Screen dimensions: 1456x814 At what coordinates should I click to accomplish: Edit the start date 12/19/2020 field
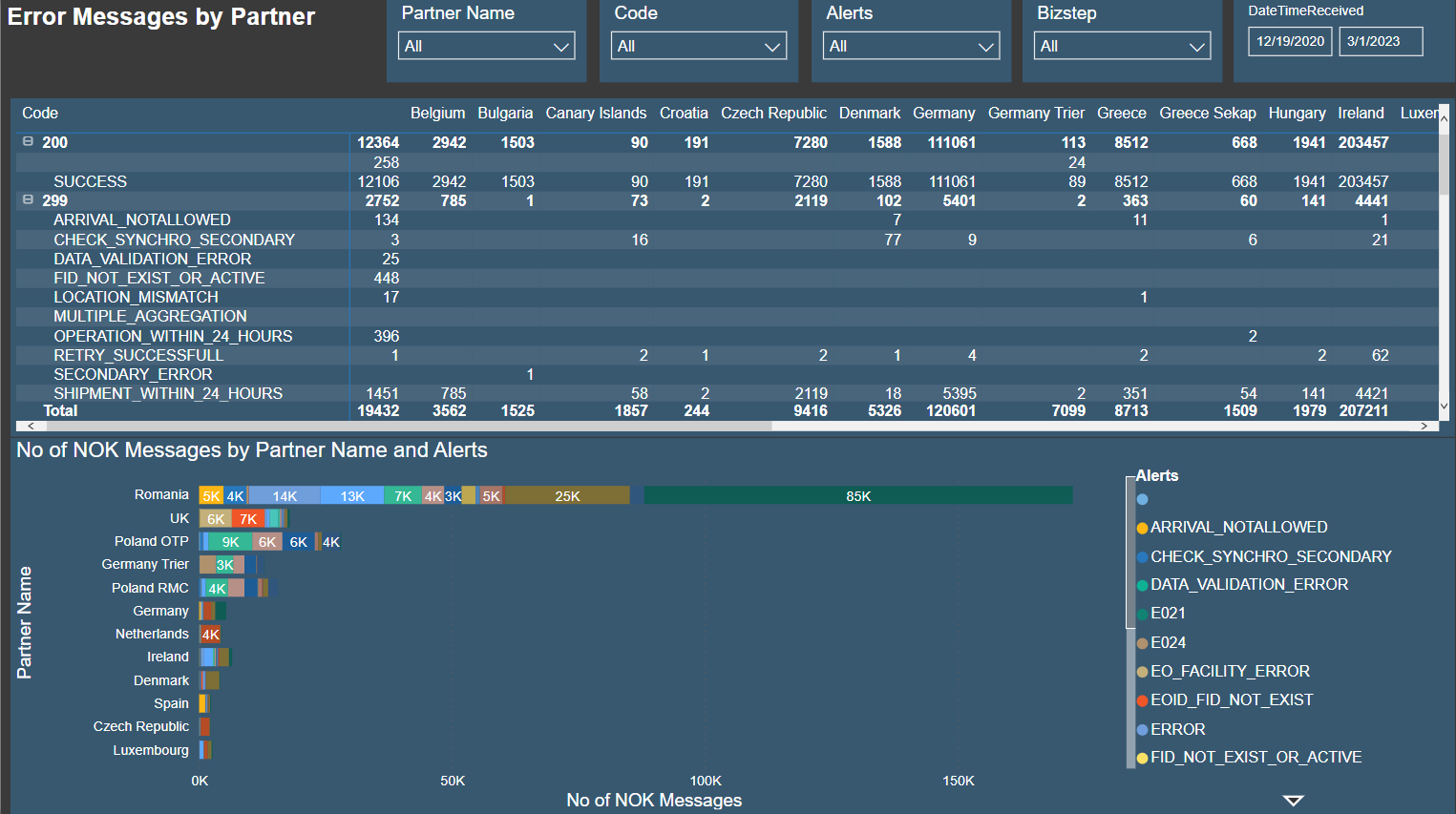(x=1290, y=41)
